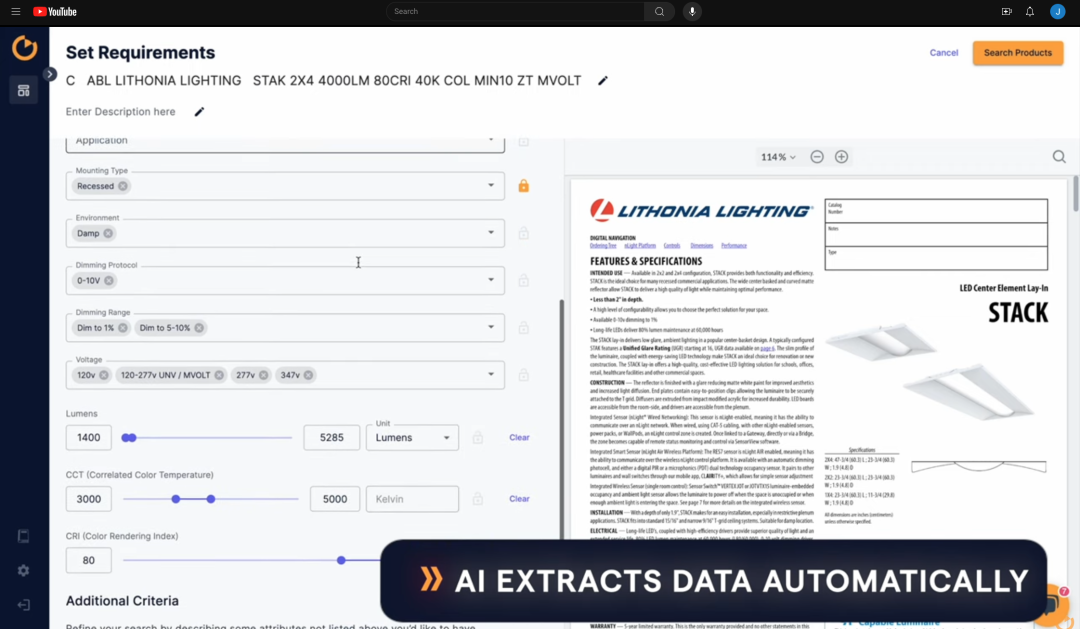Jump to Controls in the spec sheet
The height and width of the screenshot is (629, 1080).
click(672, 246)
